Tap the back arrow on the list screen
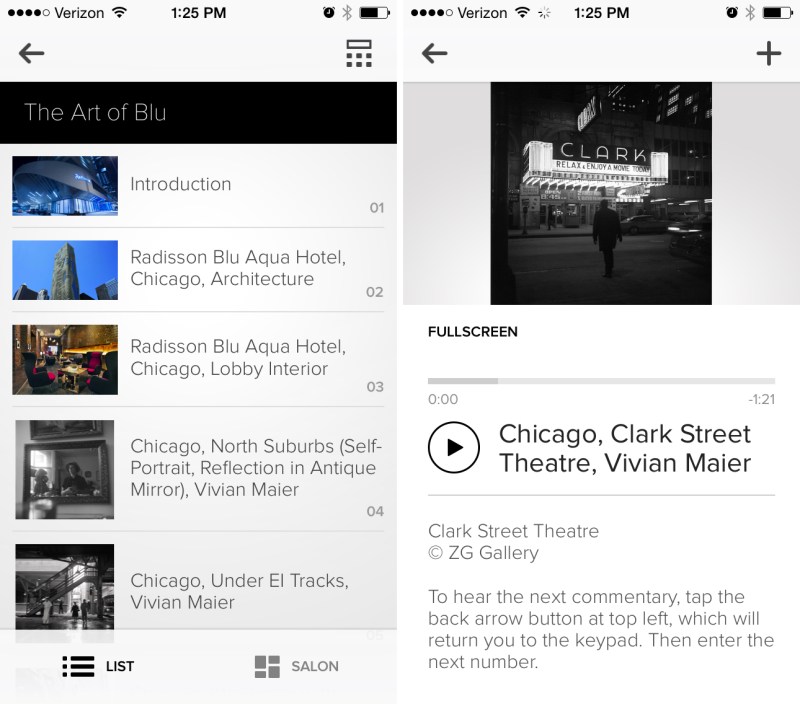The image size is (800, 704). tap(32, 53)
